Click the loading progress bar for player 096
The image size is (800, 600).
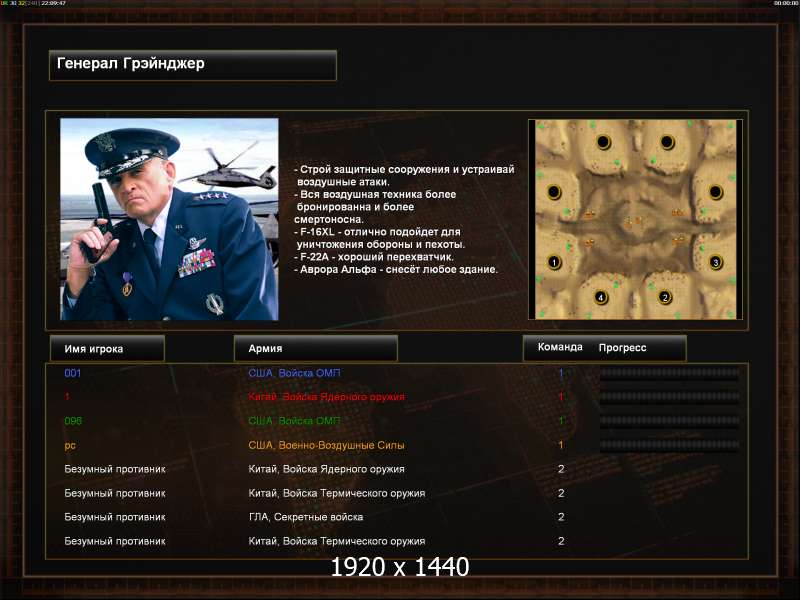(x=669, y=421)
